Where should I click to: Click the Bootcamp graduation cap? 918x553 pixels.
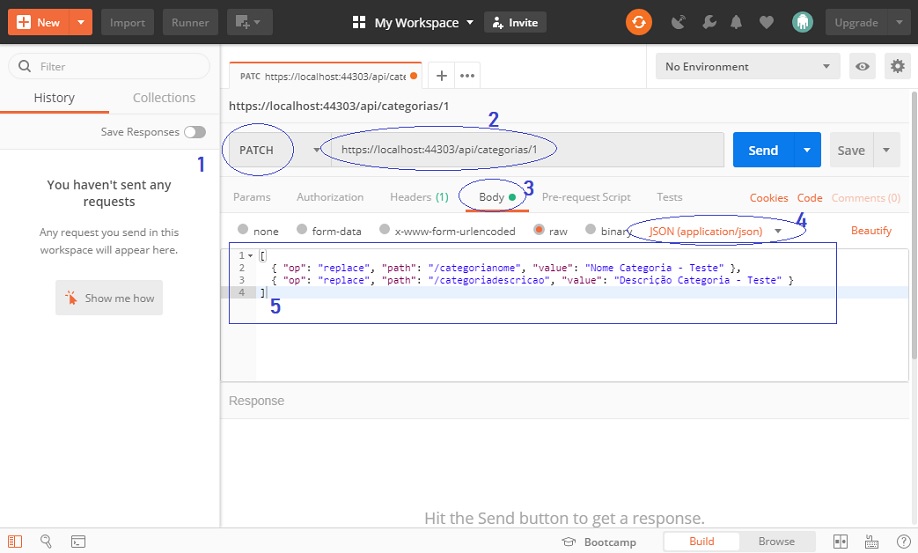(x=568, y=542)
